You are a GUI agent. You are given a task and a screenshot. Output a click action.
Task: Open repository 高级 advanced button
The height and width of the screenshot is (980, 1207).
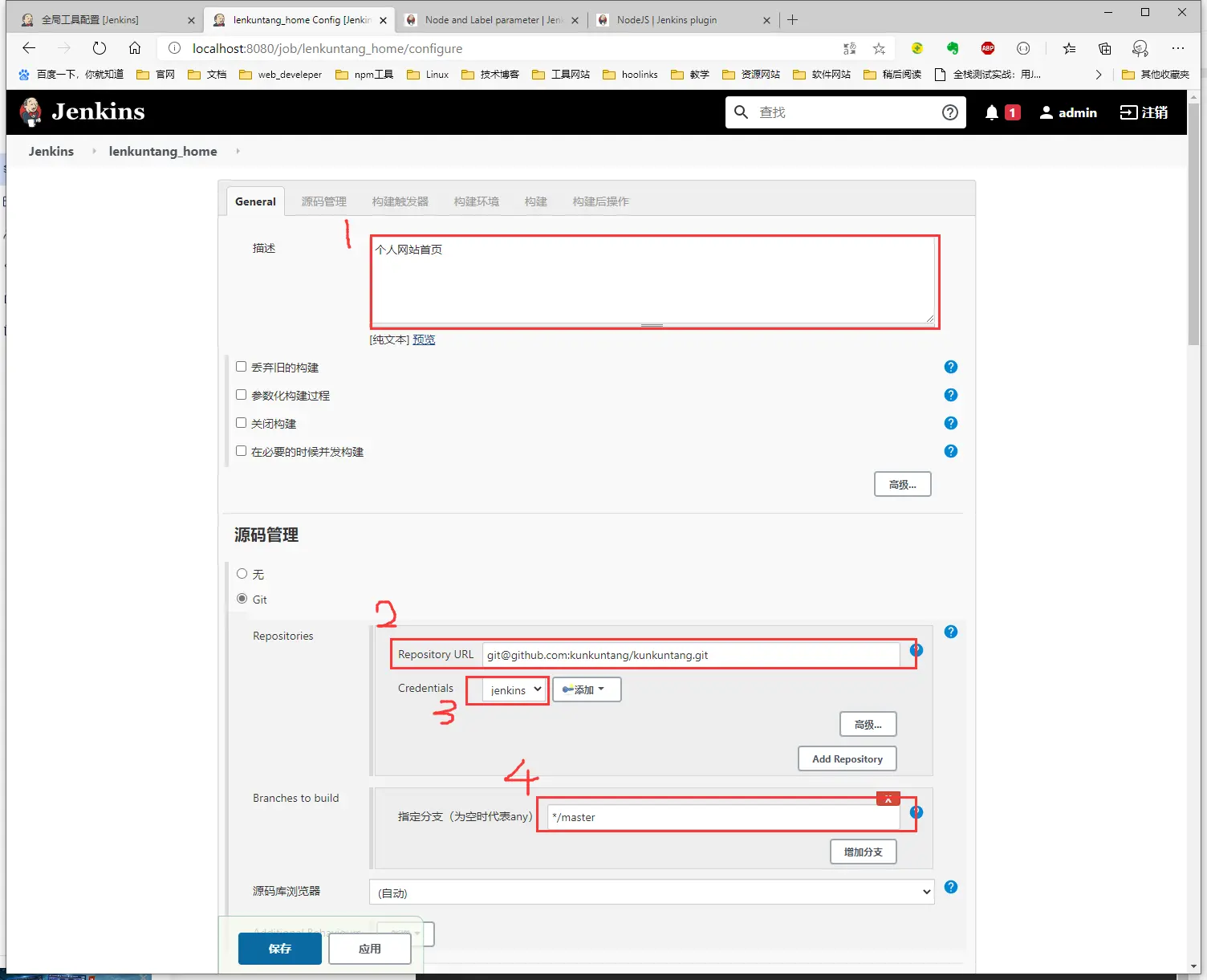[868, 724]
